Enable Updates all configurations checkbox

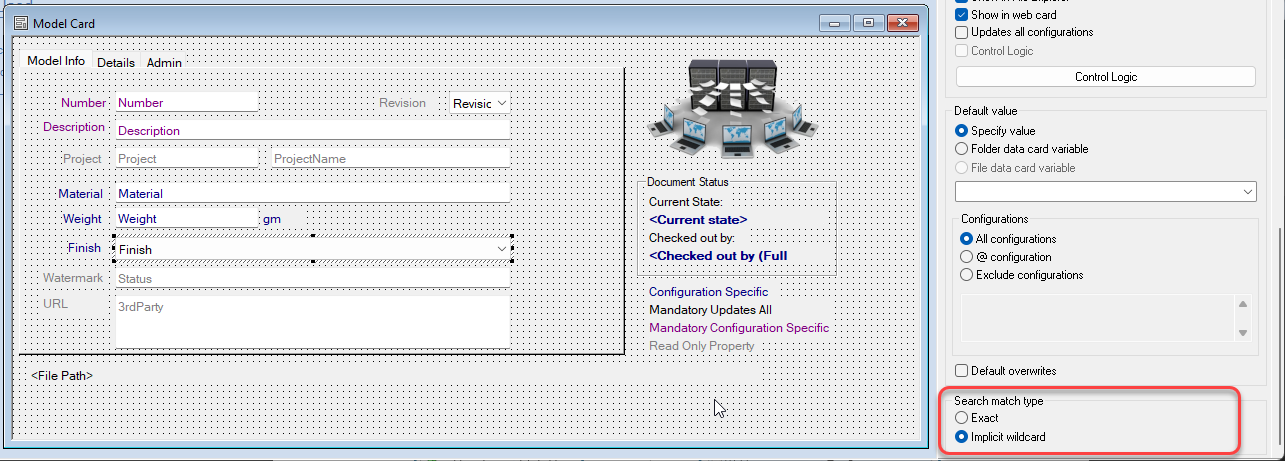coord(962,32)
